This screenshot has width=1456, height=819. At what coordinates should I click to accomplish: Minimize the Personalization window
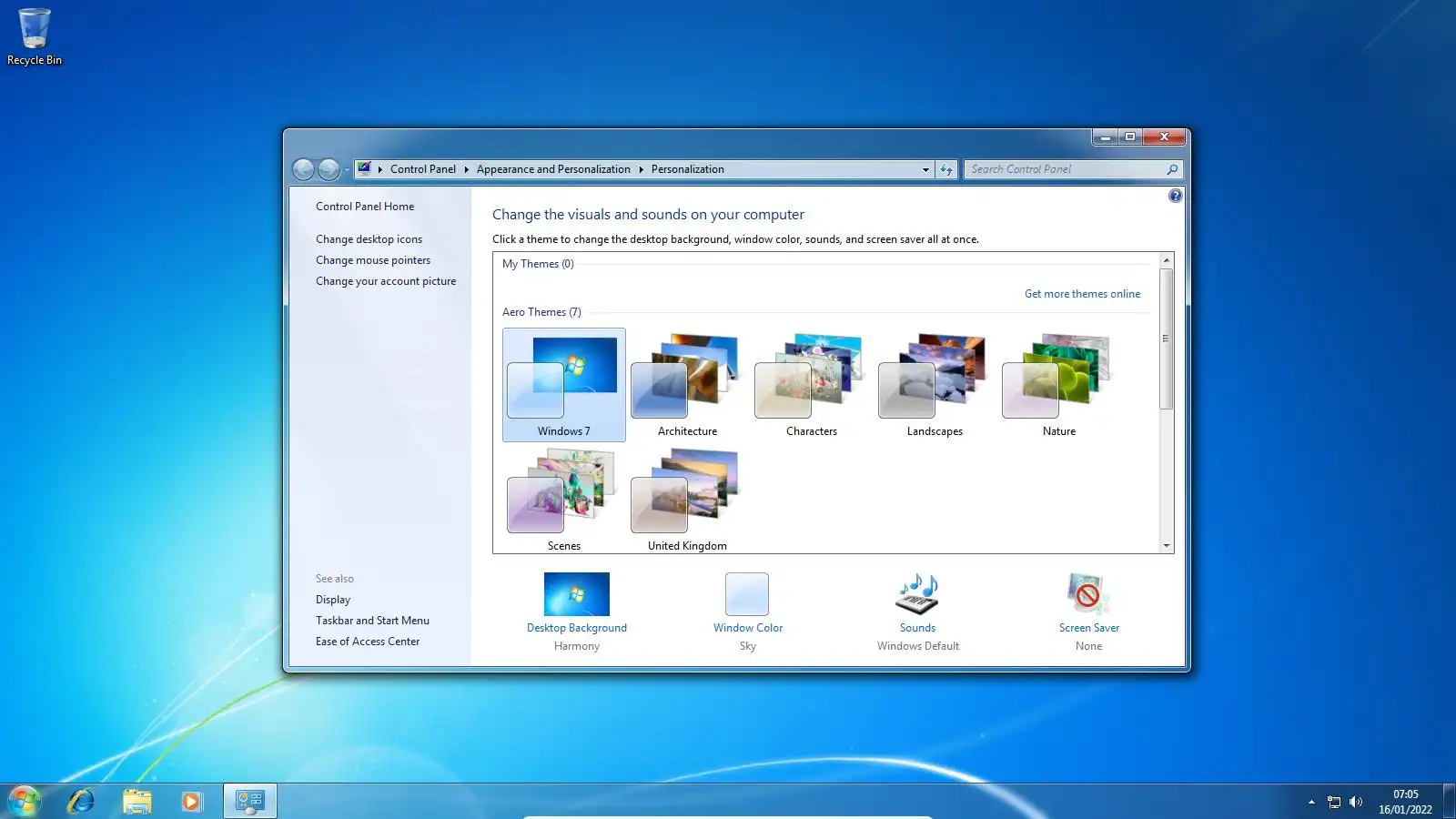click(x=1105, y=137)
